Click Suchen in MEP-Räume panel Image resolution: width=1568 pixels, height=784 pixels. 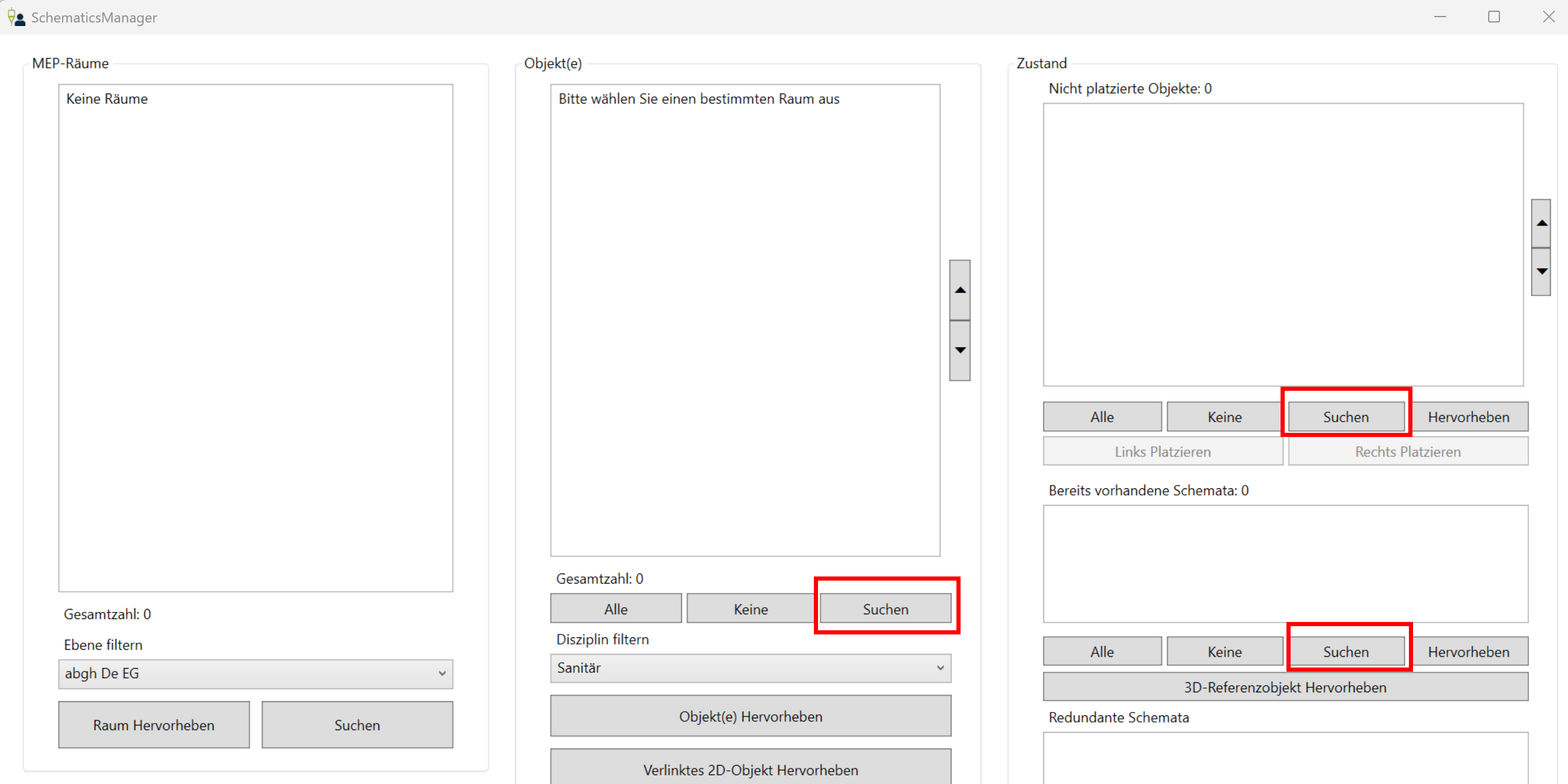tap(357, 725)
